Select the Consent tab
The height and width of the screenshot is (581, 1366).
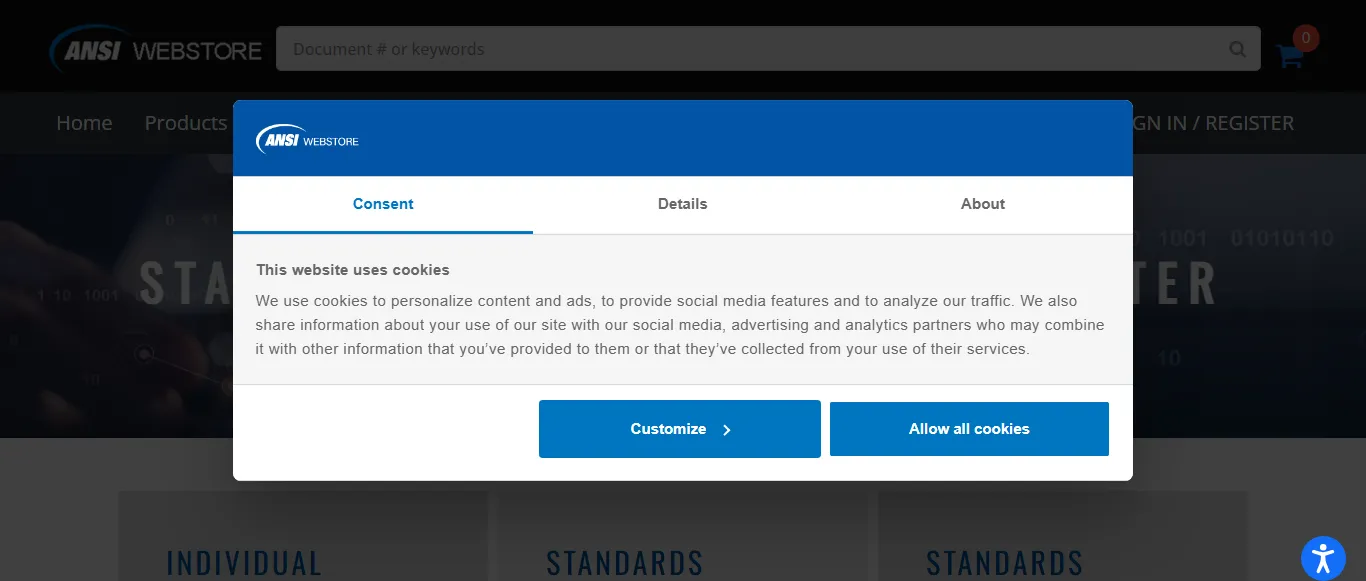[383, 204]
